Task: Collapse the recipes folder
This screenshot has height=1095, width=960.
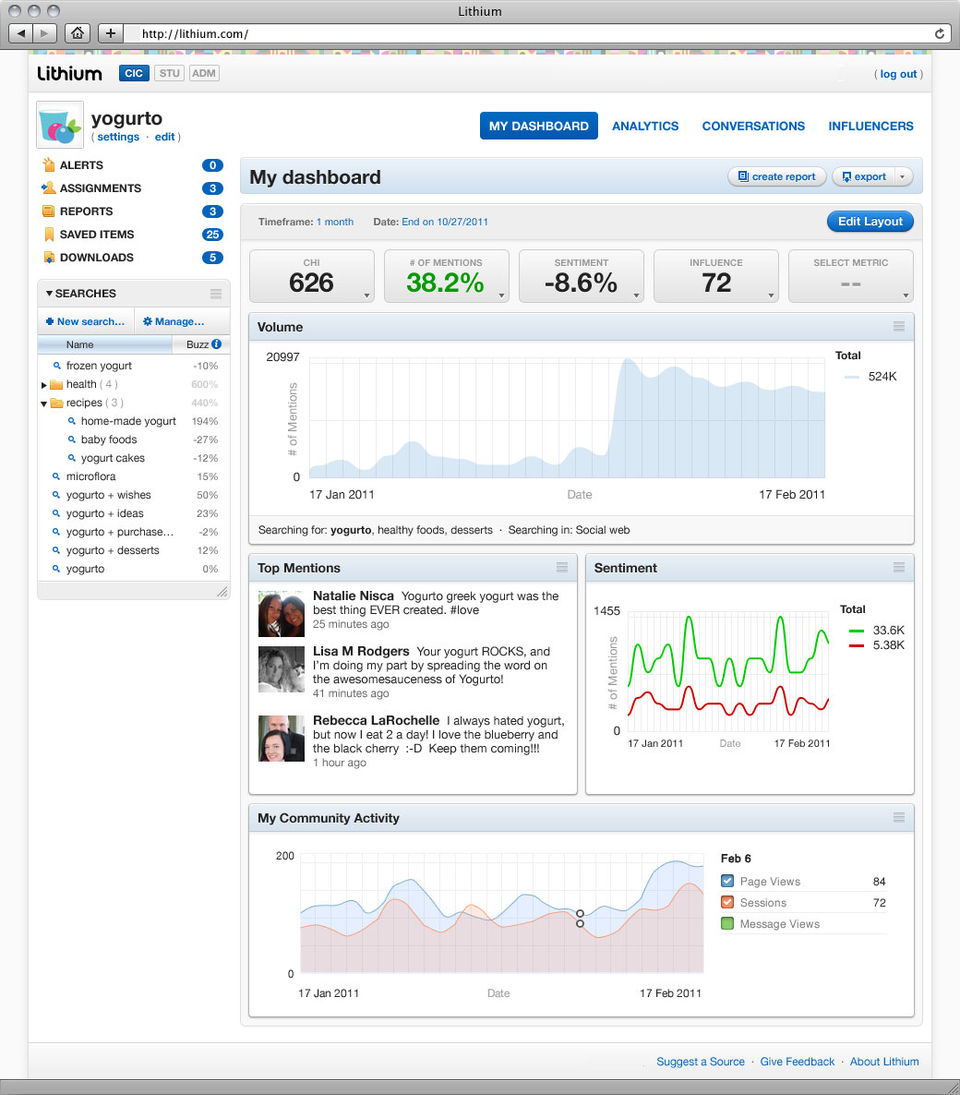Action: pyautogui.click(x=44, y=404)
